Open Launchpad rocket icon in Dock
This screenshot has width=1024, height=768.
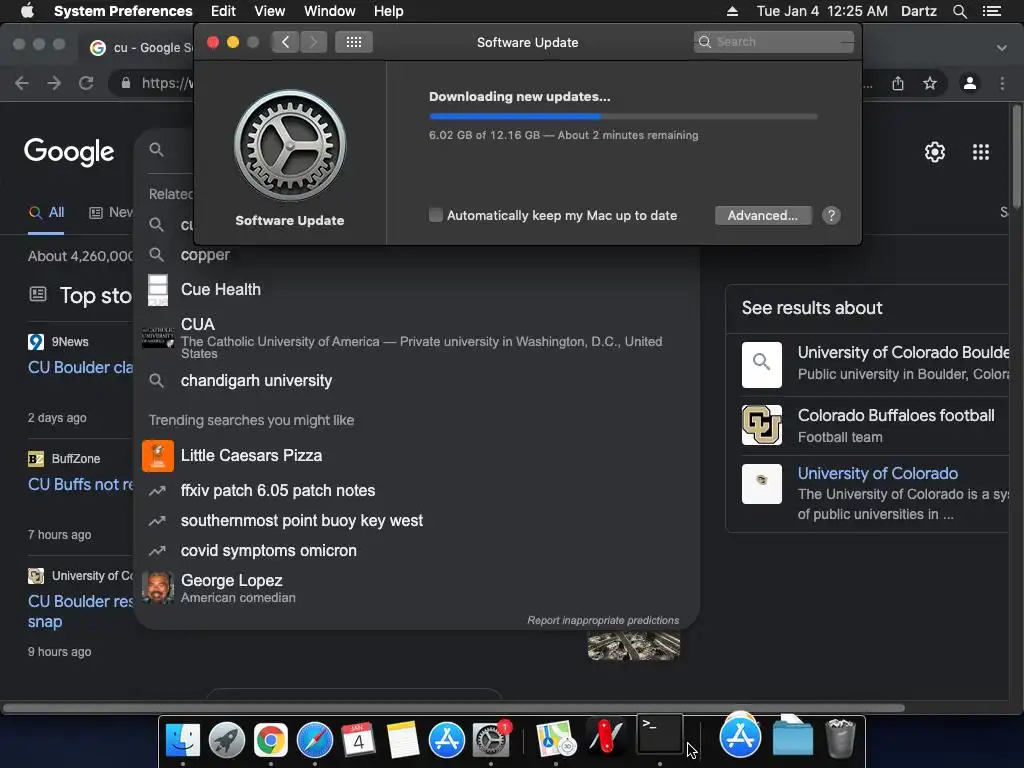point(227,740)
